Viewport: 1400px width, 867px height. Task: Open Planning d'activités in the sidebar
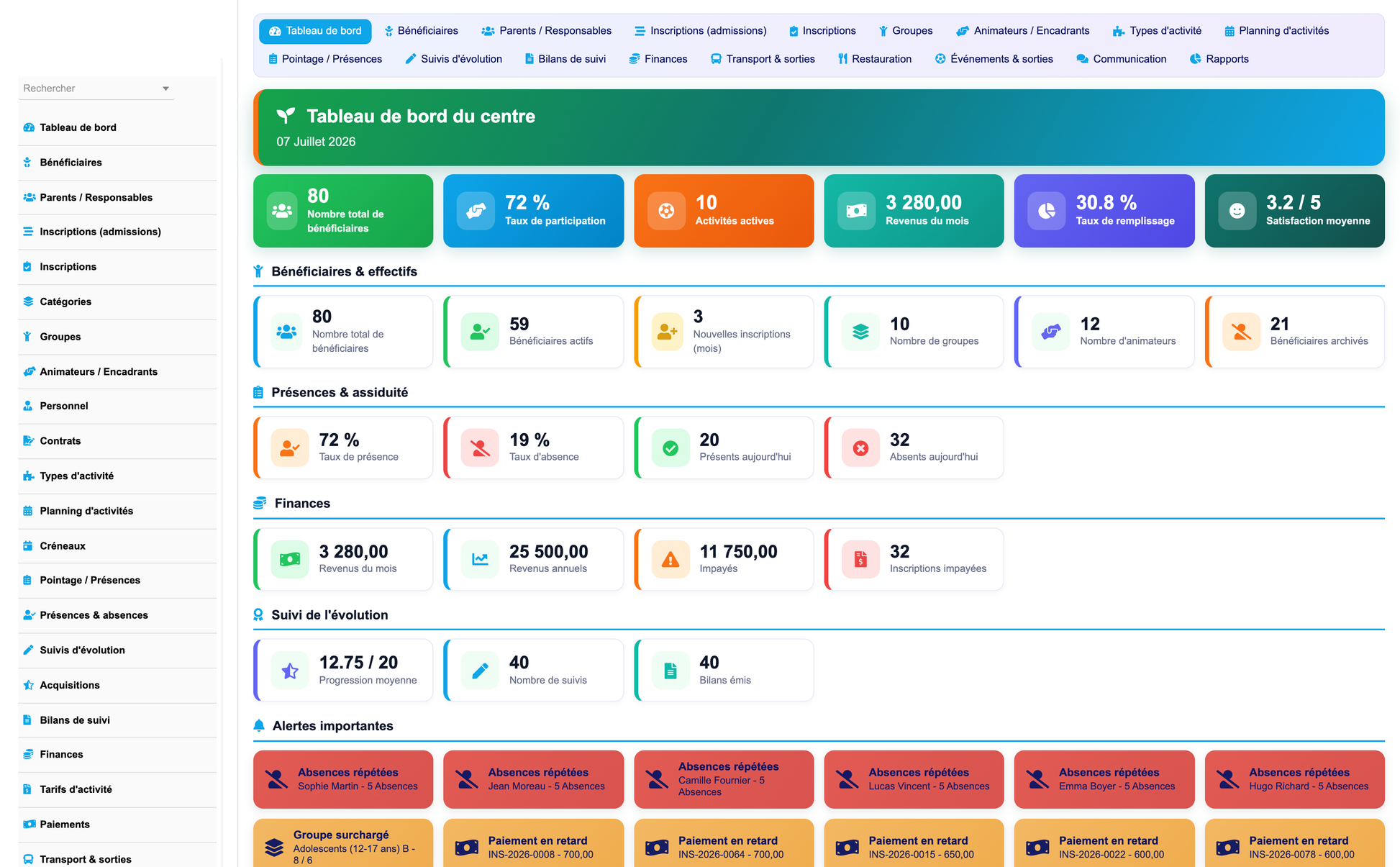[117, 511]
